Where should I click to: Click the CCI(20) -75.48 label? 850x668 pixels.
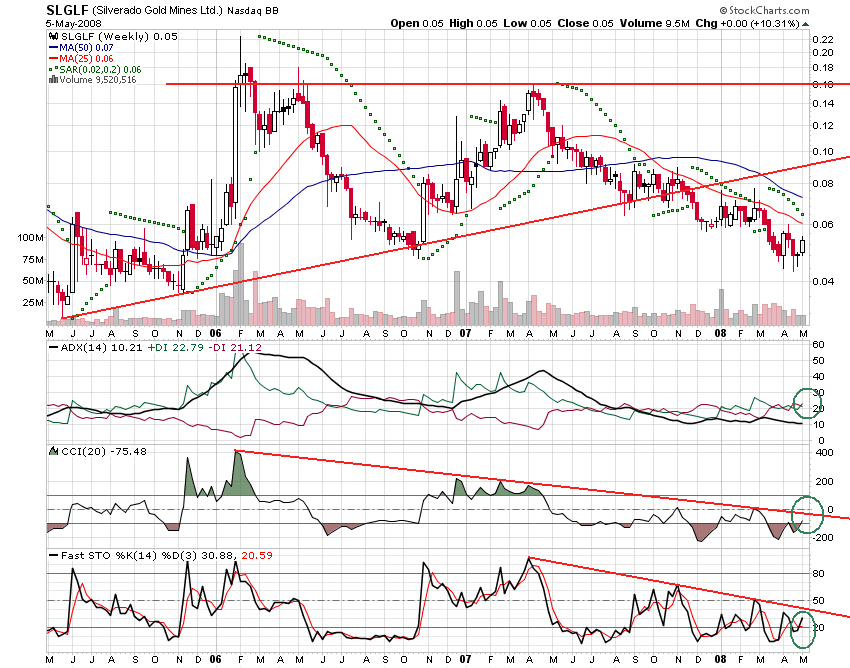(x=104, y=451)
